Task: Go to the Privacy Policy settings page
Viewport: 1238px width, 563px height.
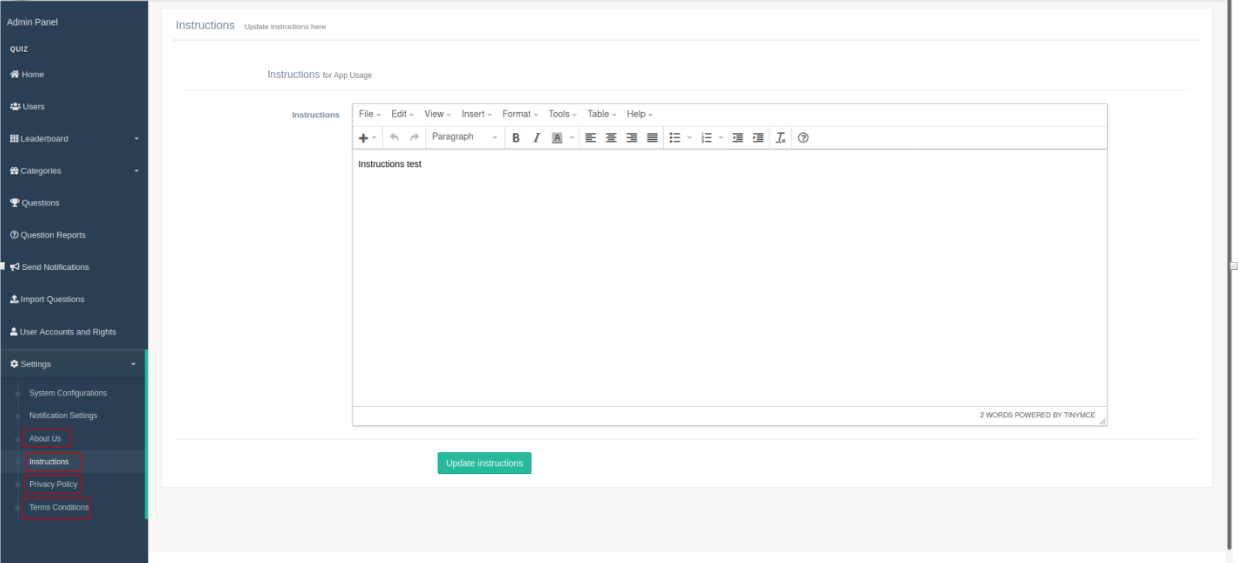Action: click(x=53, y=484)
